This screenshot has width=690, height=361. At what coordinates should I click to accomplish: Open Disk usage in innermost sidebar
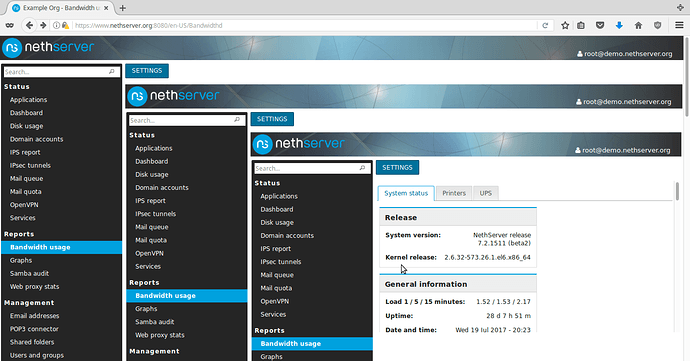(x=277, y=223)
